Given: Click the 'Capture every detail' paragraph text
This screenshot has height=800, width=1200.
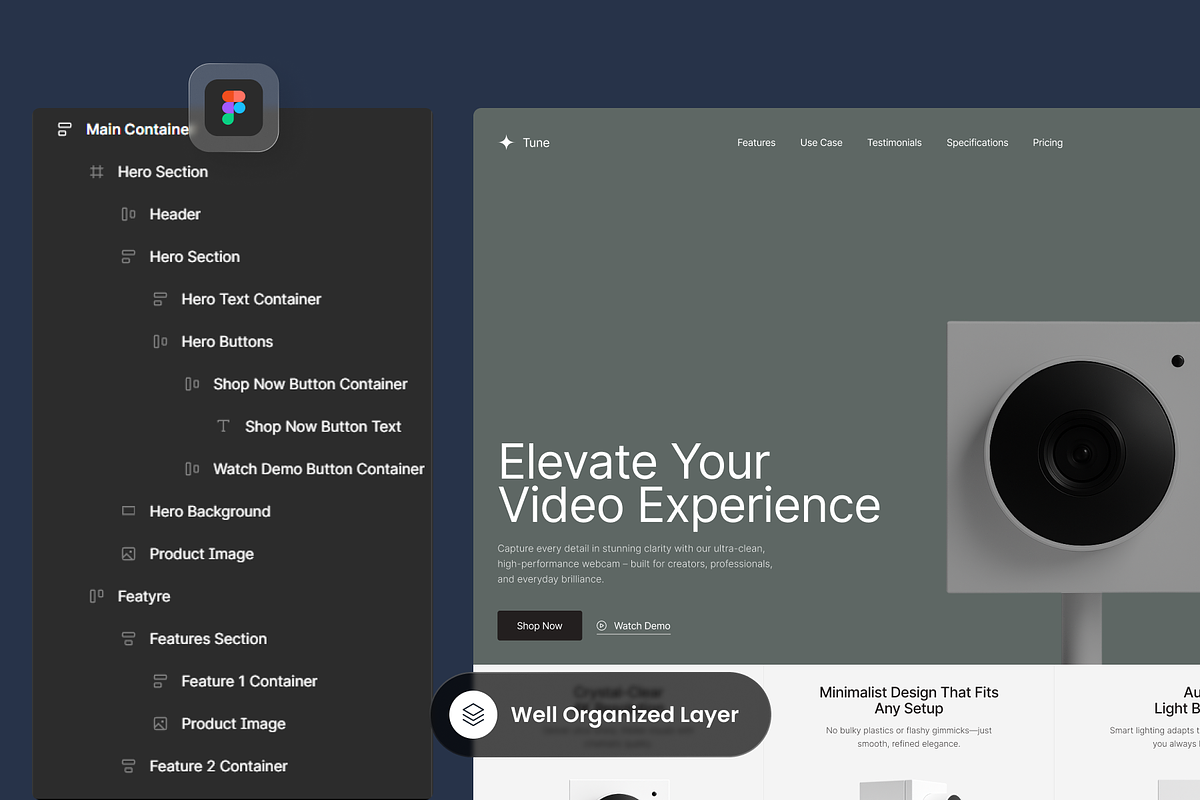Looking at the screenshot, I should click(635, 564).
